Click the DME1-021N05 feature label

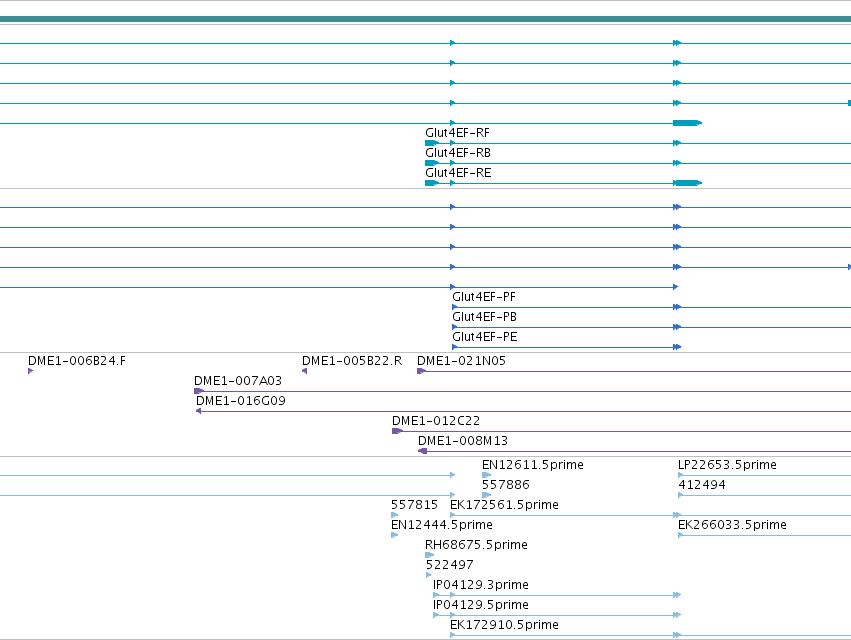pos(461,361)
